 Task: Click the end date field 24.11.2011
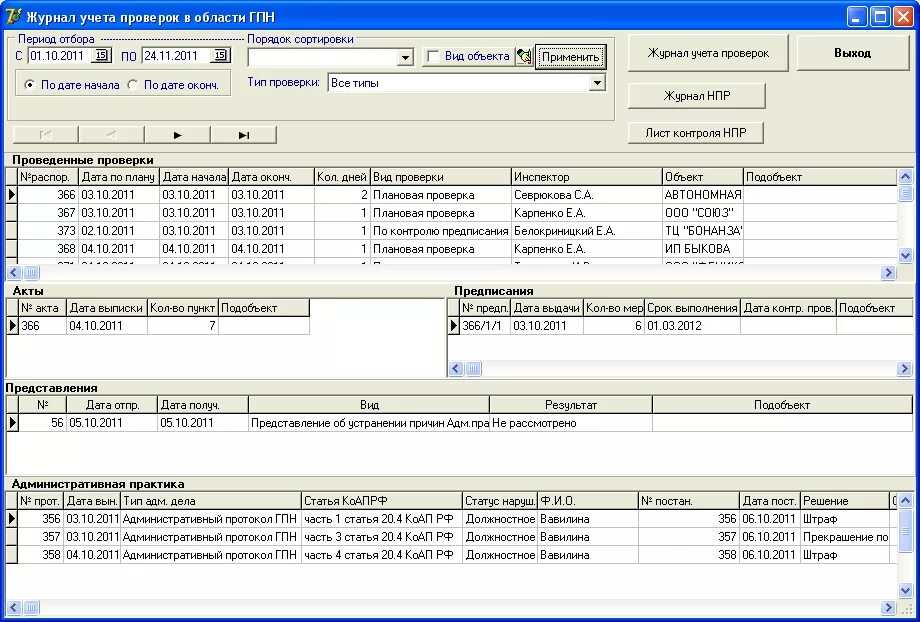tap(176, 56)
